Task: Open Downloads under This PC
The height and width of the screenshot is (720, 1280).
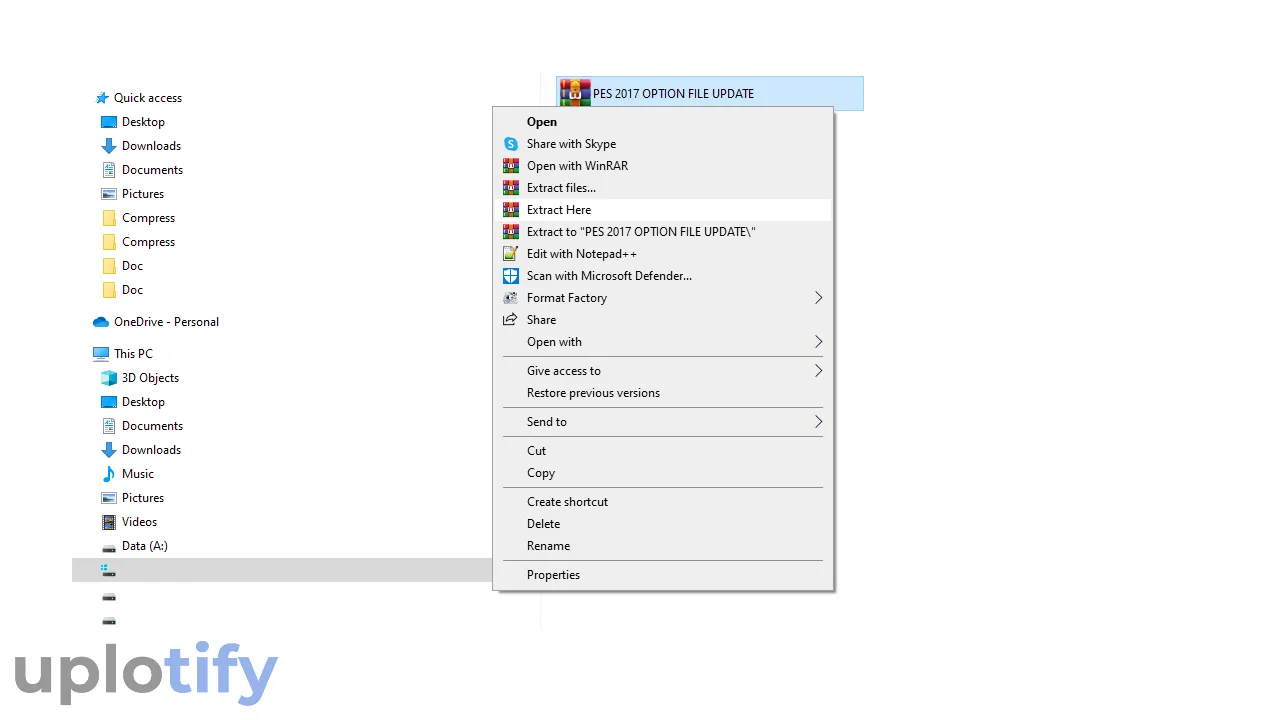Action: [151, 450]
